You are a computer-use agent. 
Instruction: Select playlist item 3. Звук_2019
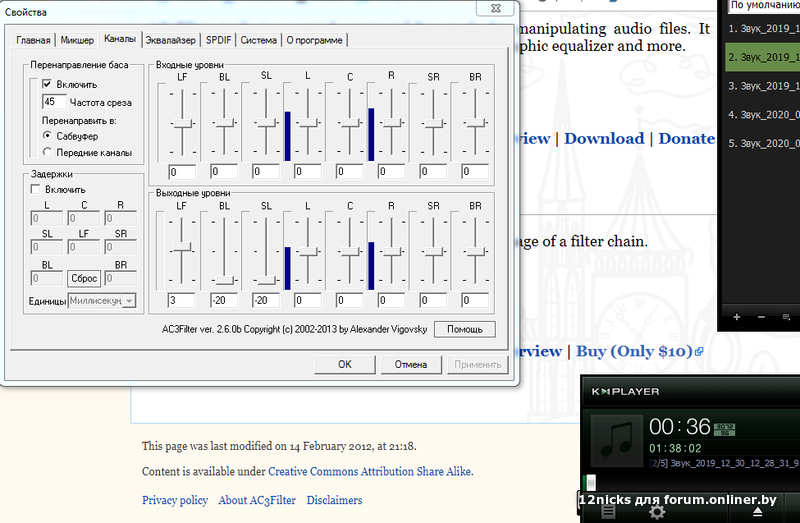(x=762, y=86)
